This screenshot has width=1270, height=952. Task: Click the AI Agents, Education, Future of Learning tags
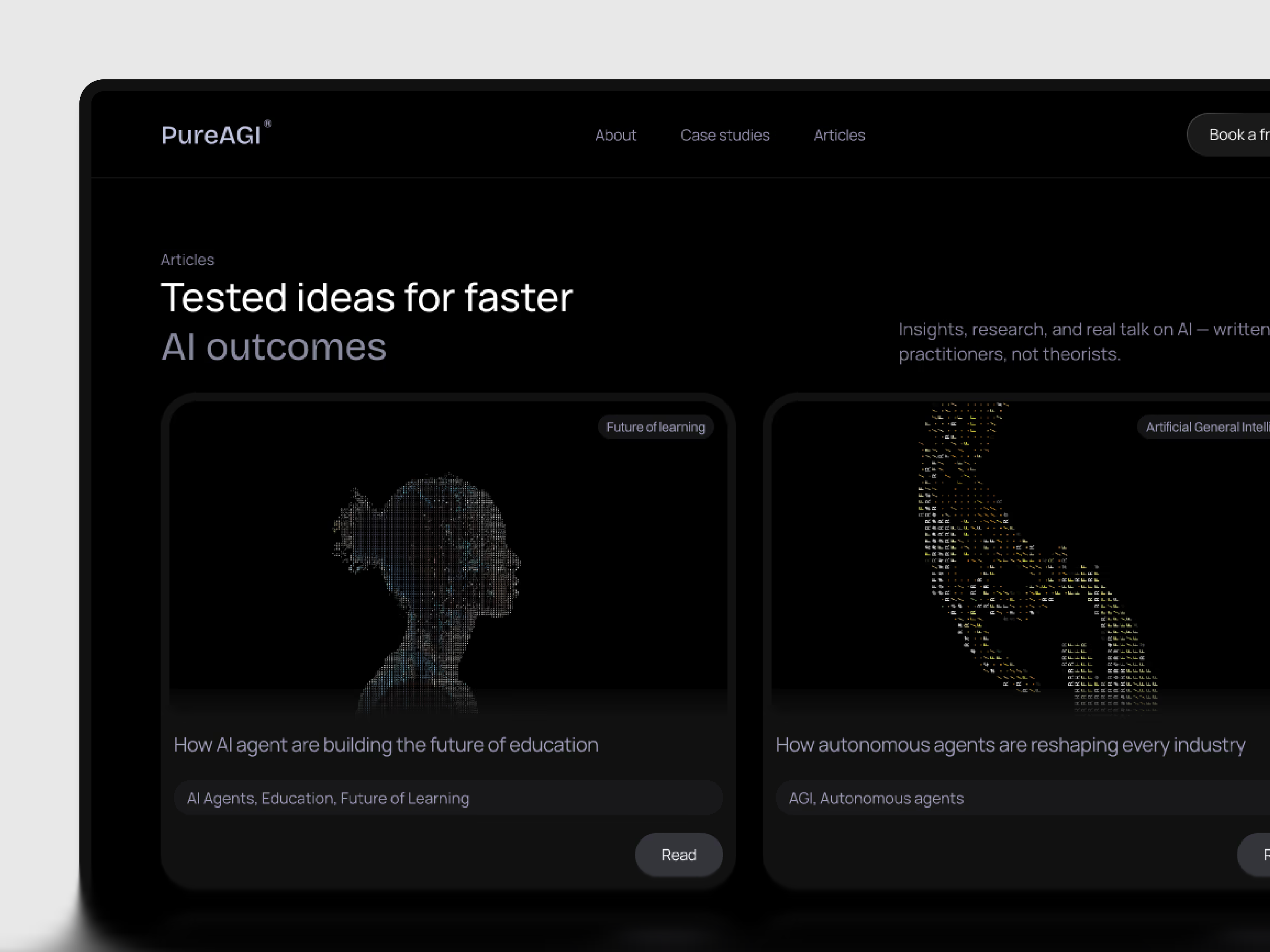(x=448, y=798)
